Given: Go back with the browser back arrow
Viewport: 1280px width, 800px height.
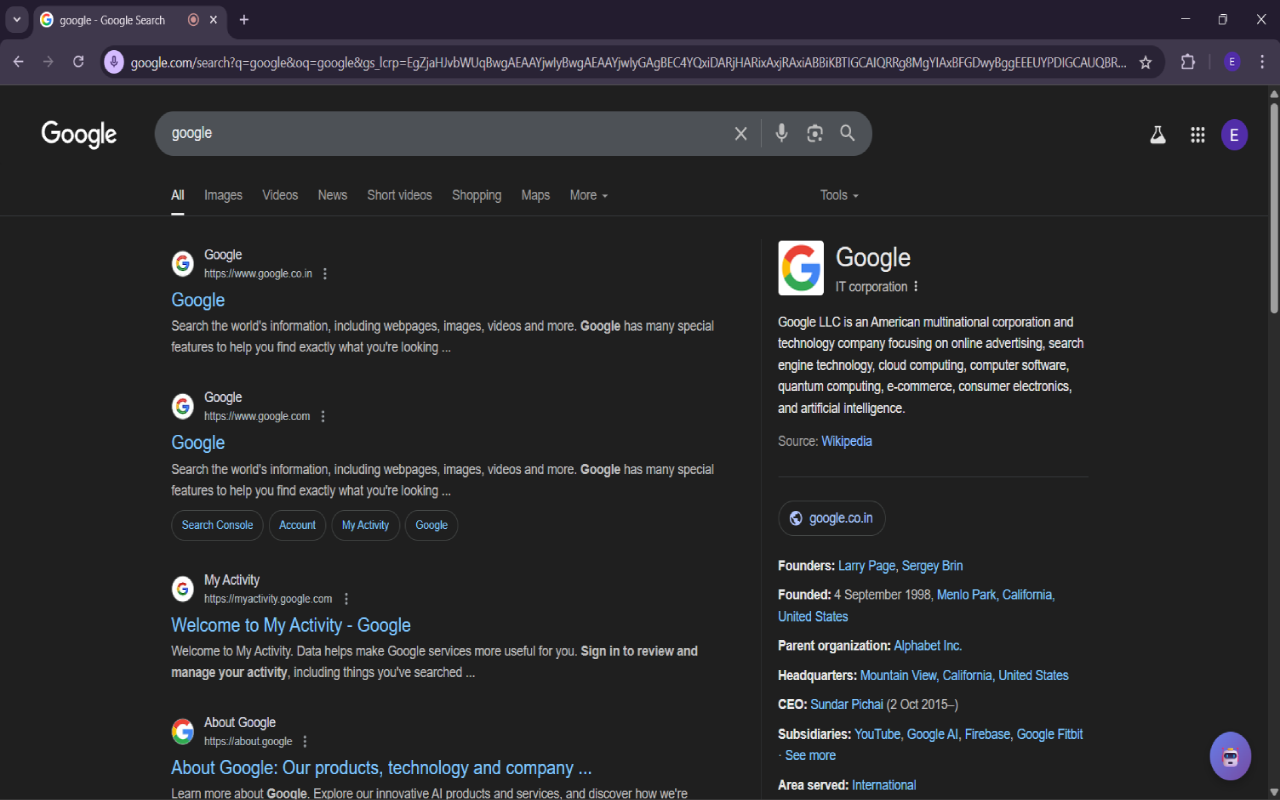Looking at the screenshot, I should coord(18,62).
